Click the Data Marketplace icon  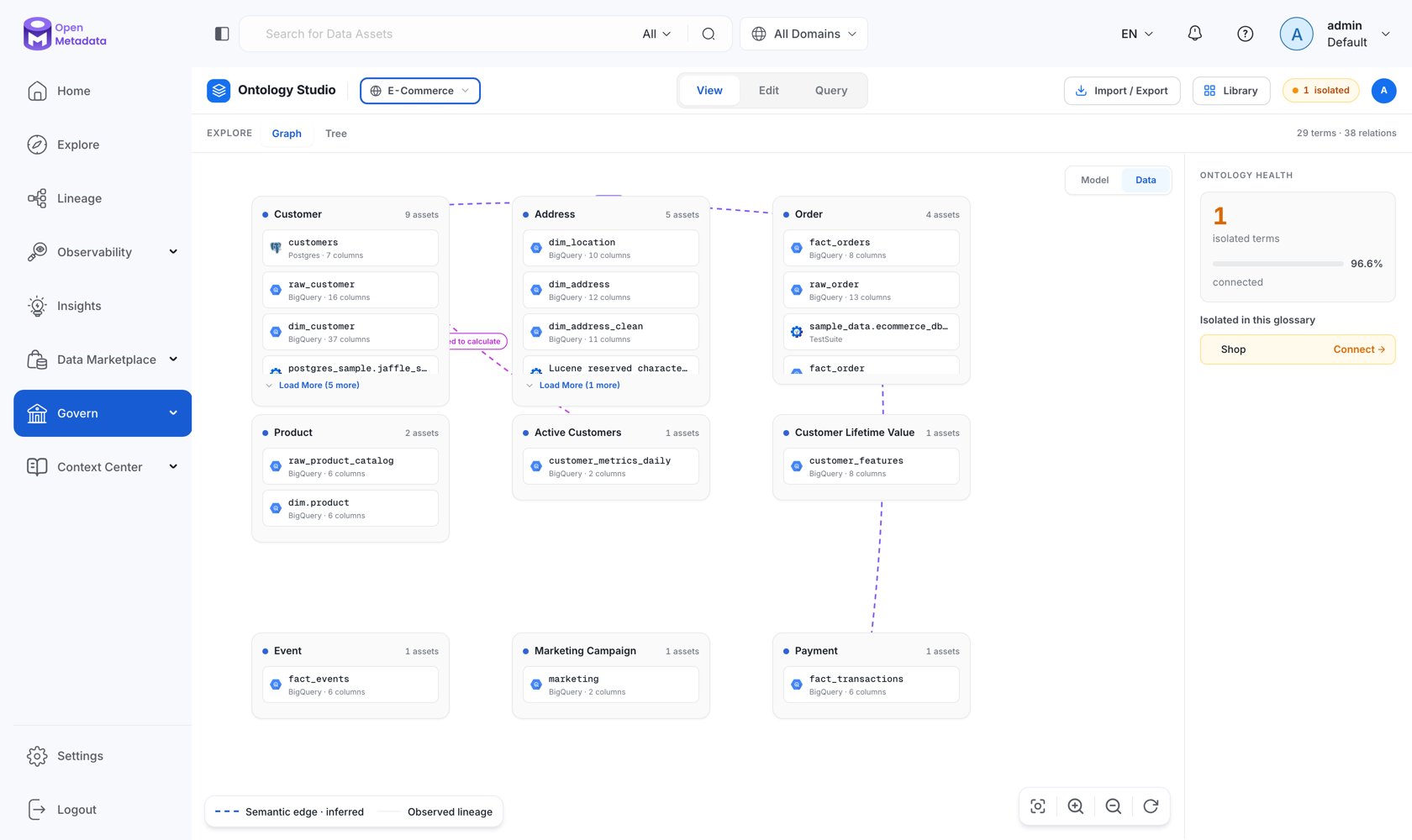[37, 360]
